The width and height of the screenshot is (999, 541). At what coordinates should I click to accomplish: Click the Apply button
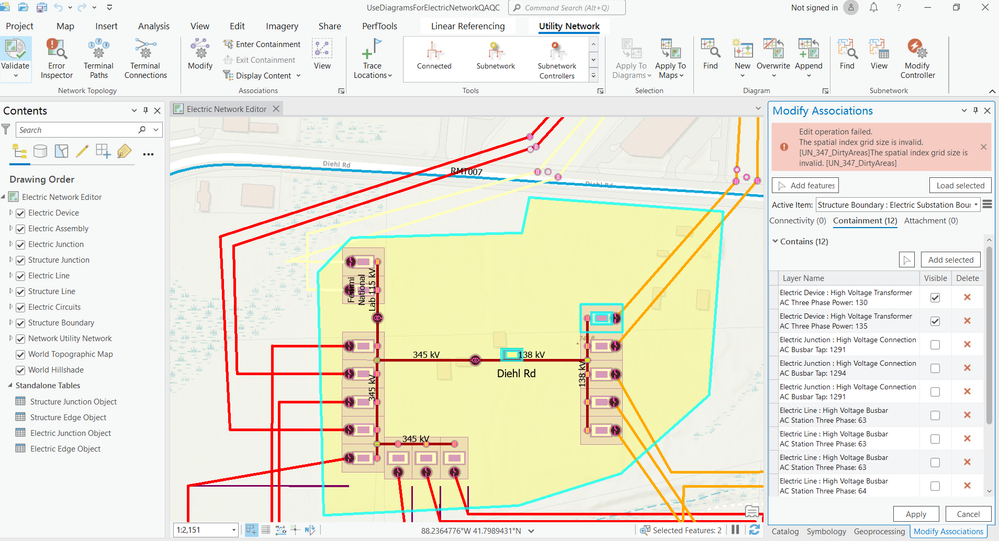[x=916, y=514]
